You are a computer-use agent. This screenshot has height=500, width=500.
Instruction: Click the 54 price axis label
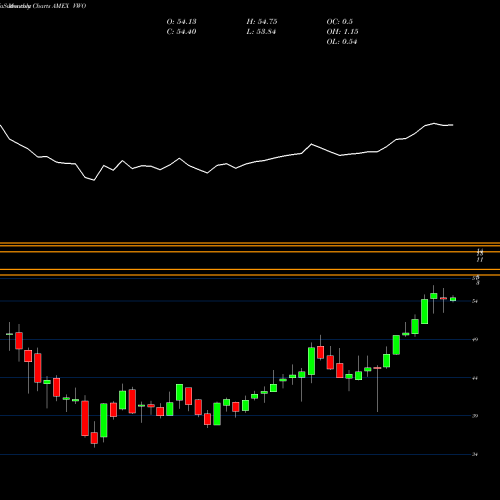tap(475, 301)
